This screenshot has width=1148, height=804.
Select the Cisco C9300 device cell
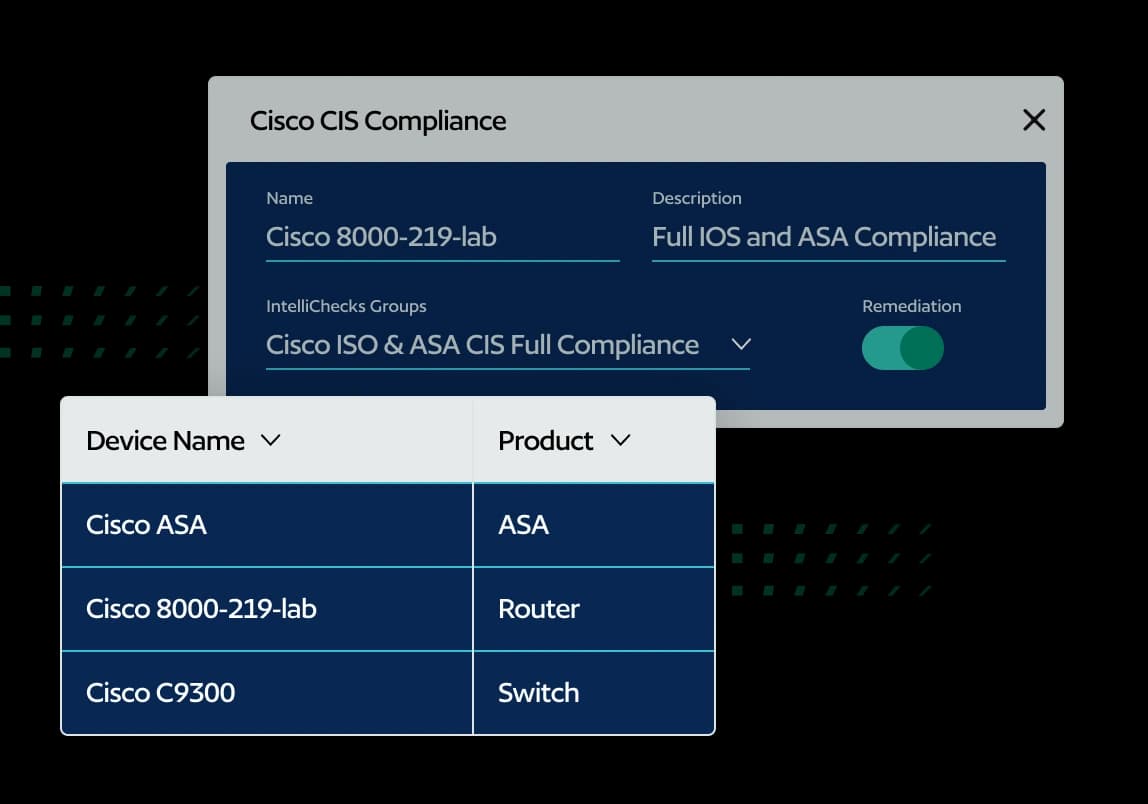[267, 693]
